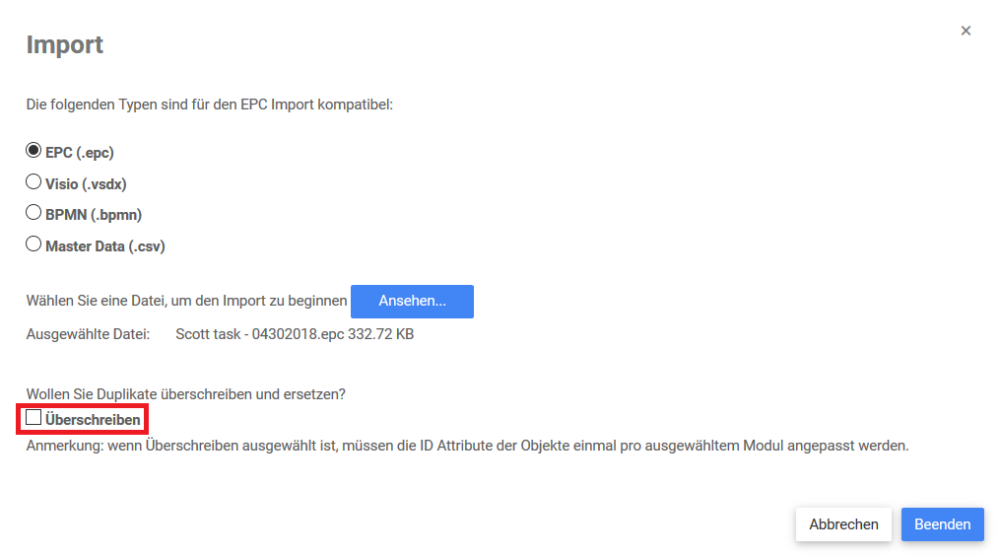Click the "Ausgewählte Datei:" label

click(88, 334)
